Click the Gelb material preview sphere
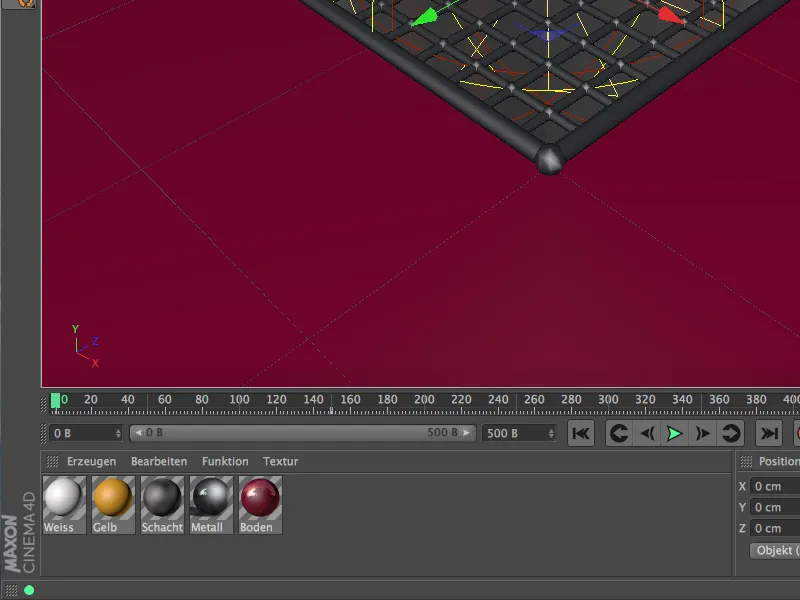This screenshot has width=800, height=600. click(x=112, y=497)
